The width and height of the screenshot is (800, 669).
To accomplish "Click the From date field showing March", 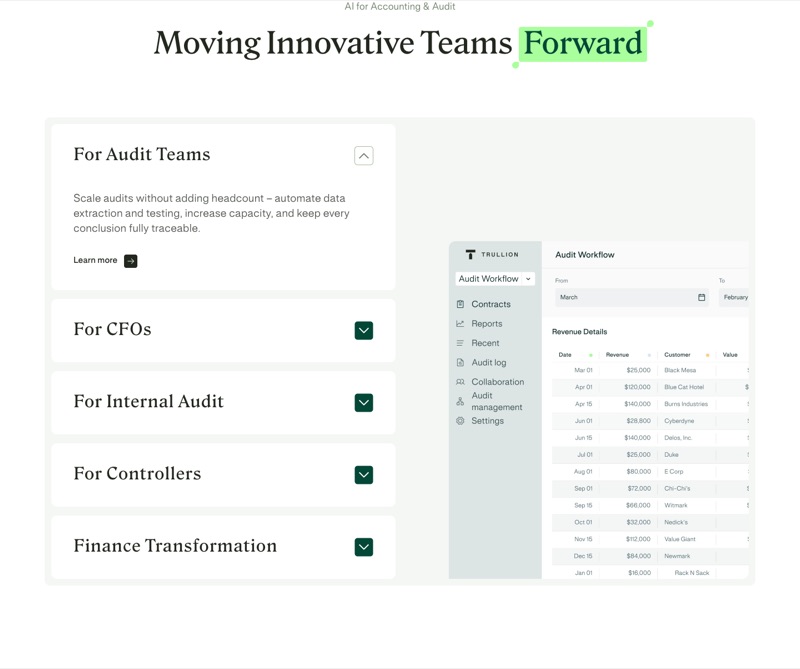I will point(632,298).
